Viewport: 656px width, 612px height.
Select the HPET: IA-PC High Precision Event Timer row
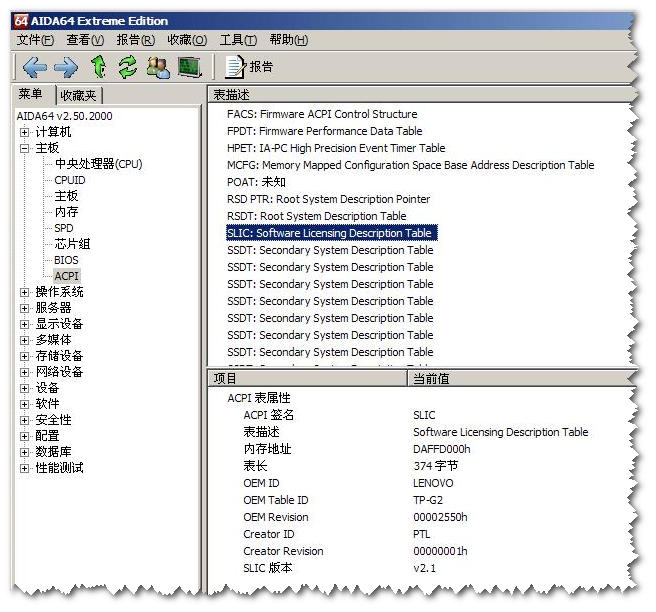[x=336, y=148]
